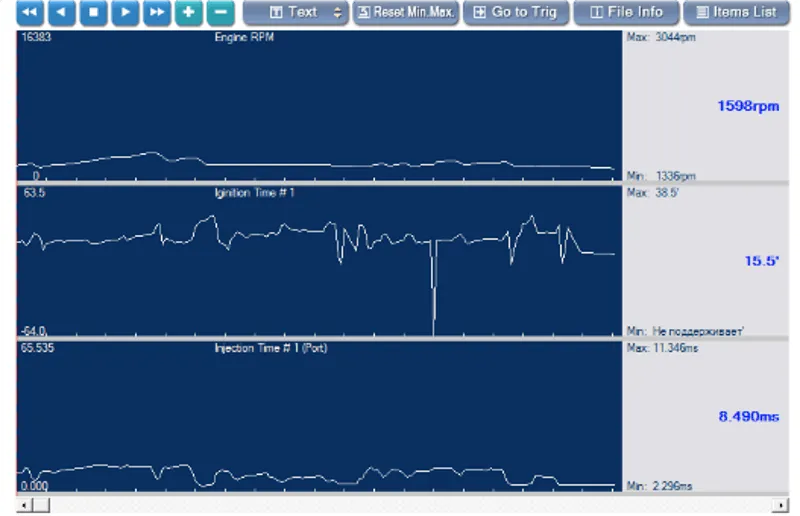Viewport: 800px width, 516px height.
Task: Click the 8.490ms current value
Action: (748, 416)
